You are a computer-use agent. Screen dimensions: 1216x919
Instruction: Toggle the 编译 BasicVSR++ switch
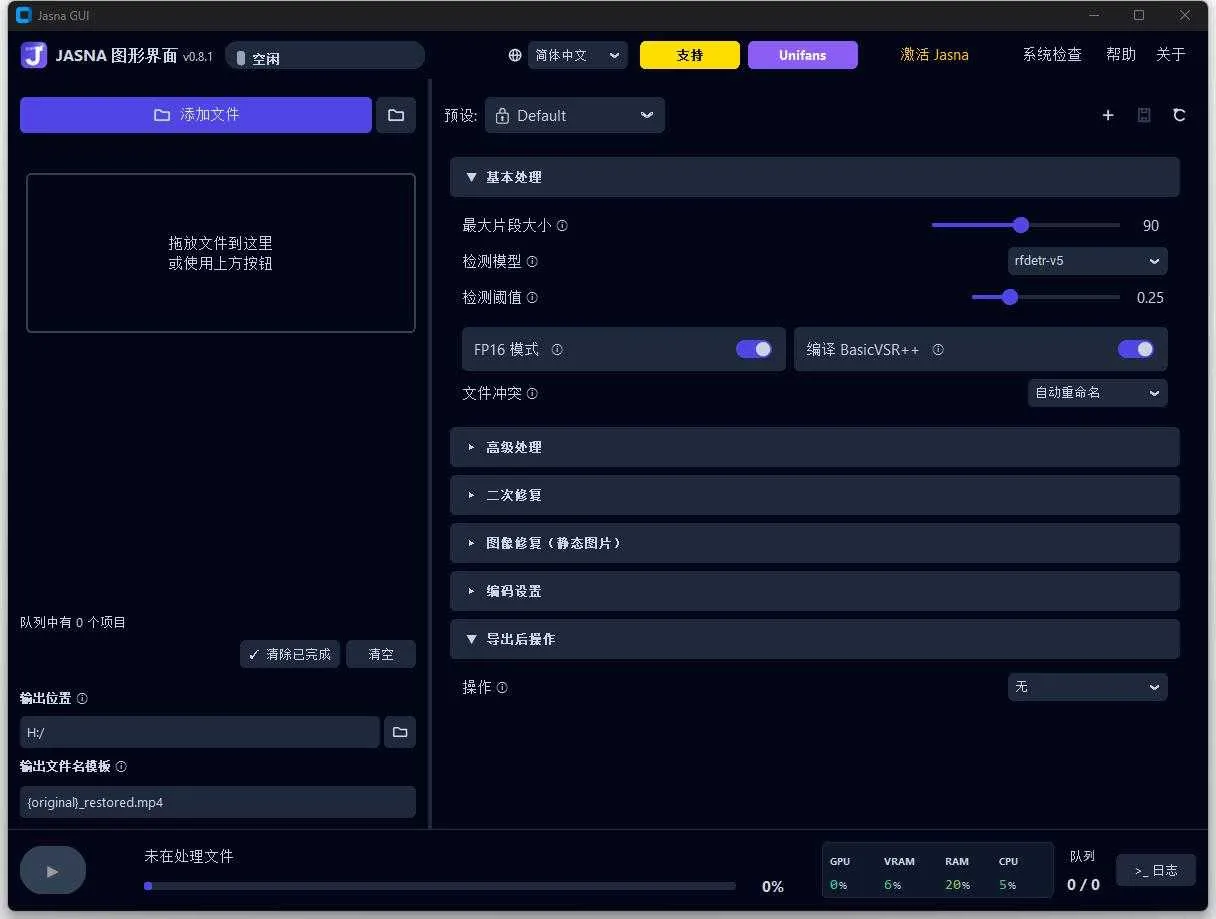pos(1136,349)
